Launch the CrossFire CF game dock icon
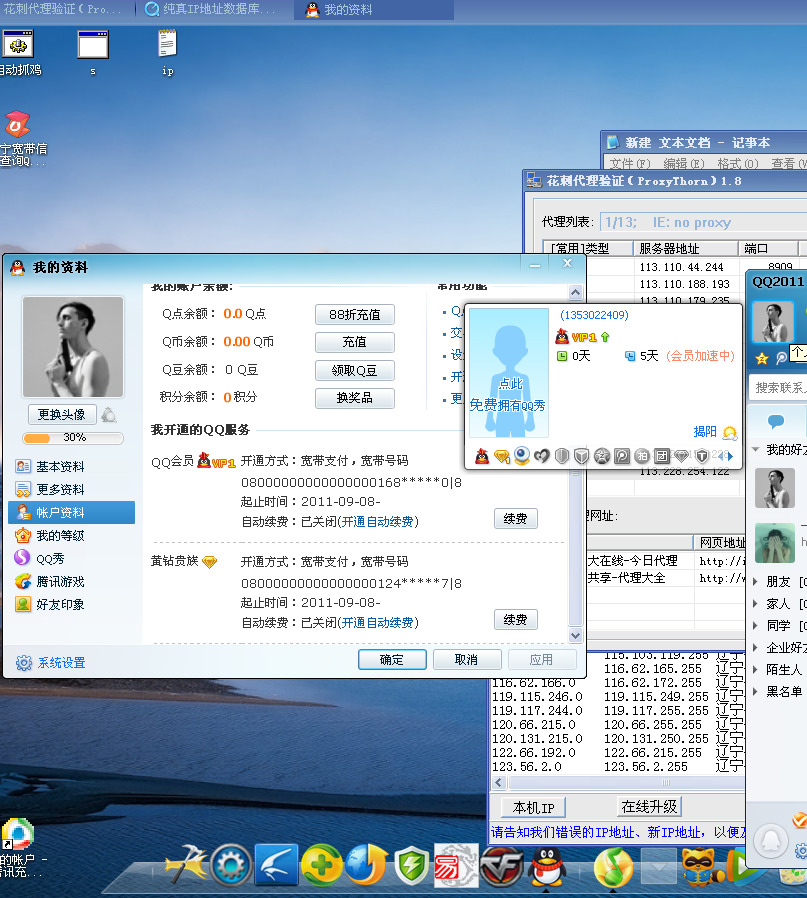The width and height of the screenshot is (807, 898). pos(502,865)
